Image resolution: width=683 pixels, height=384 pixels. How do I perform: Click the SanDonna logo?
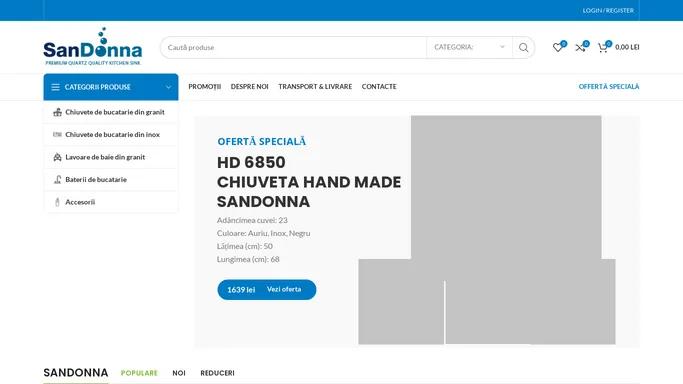point(93,47)
